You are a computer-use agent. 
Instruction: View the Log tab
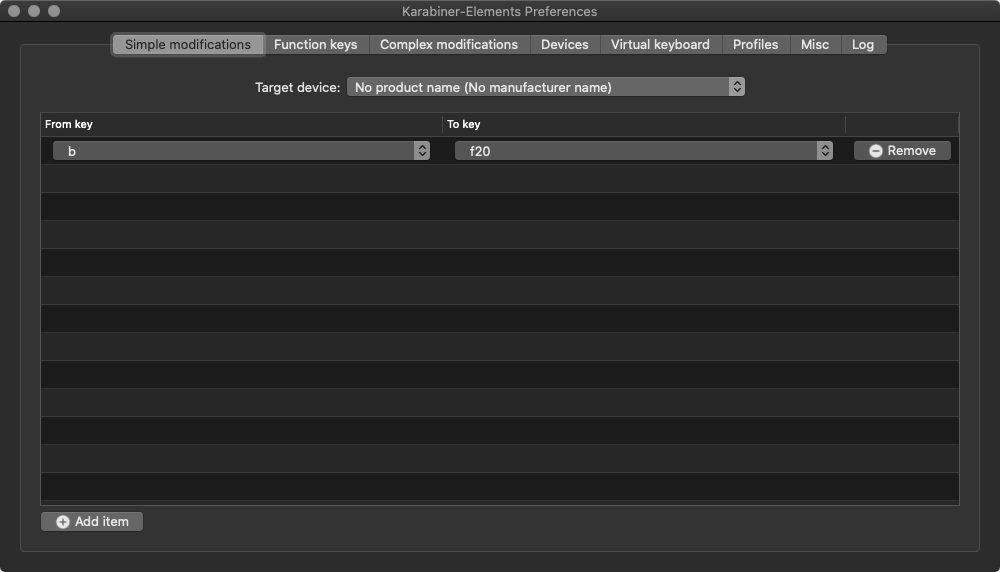coord(863,45)
